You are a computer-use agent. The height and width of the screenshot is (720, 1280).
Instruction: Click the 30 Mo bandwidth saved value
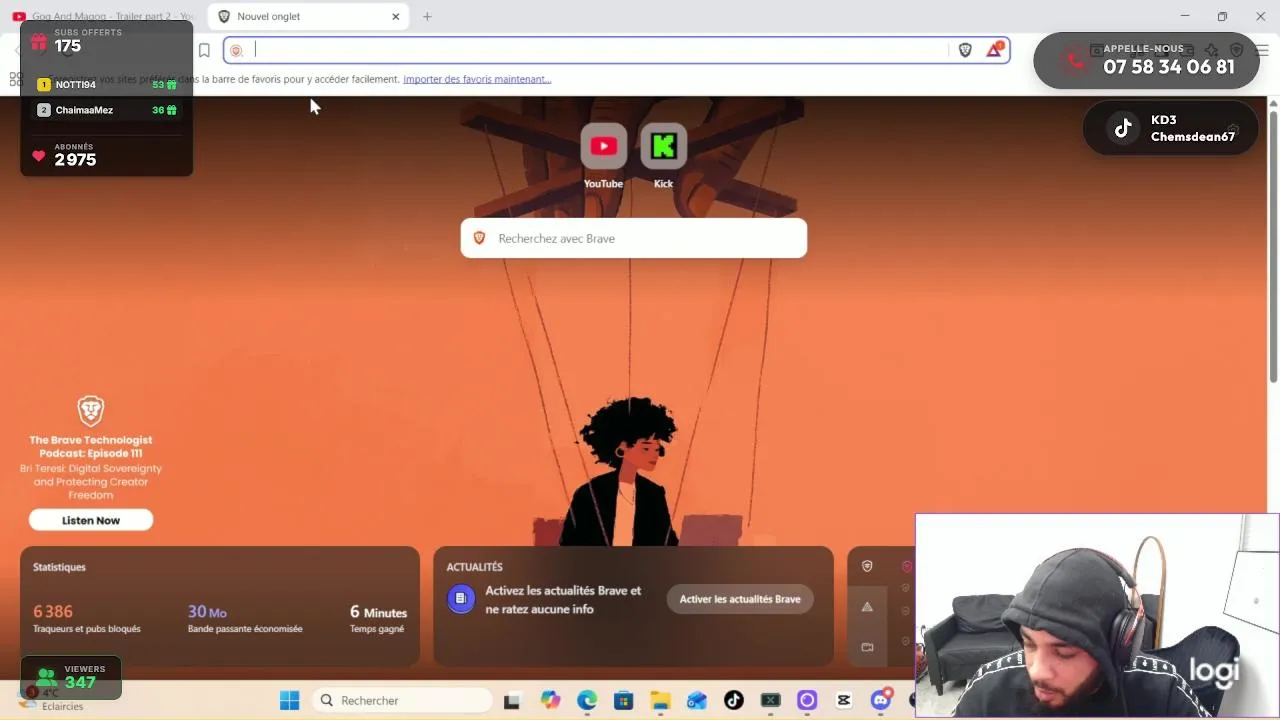(207, 611)
